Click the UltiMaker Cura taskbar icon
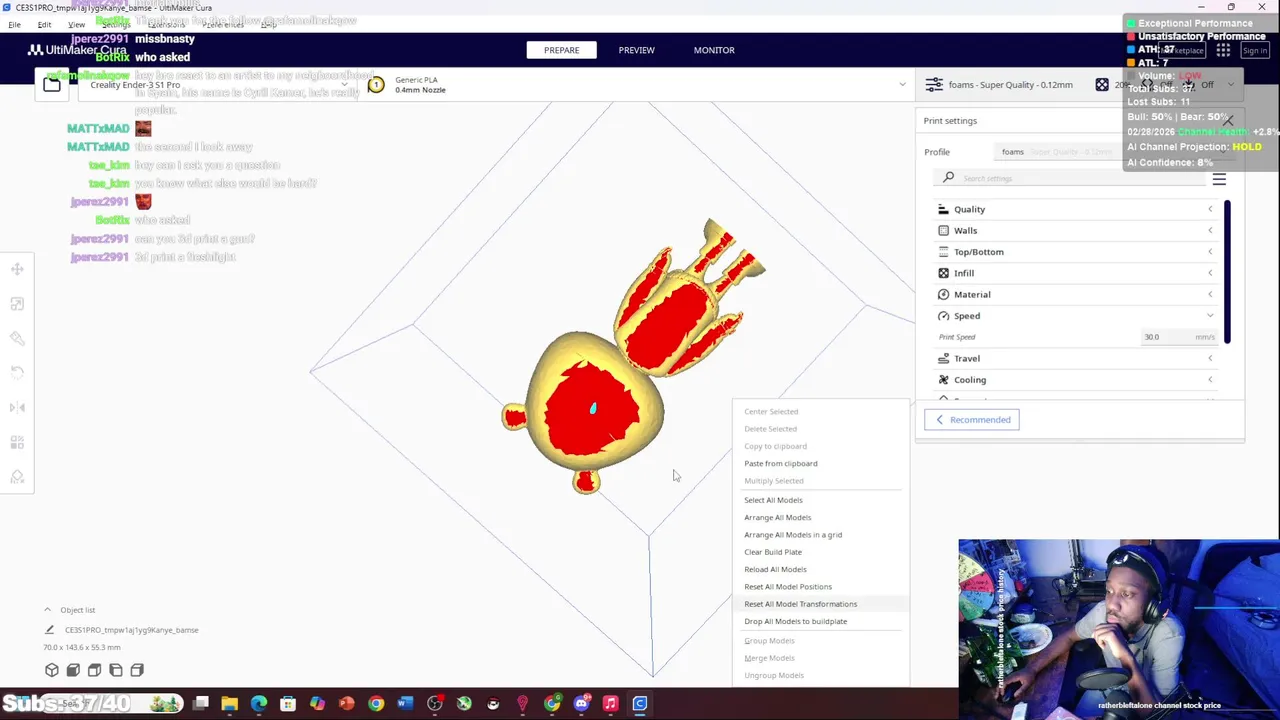 [640, 704]
